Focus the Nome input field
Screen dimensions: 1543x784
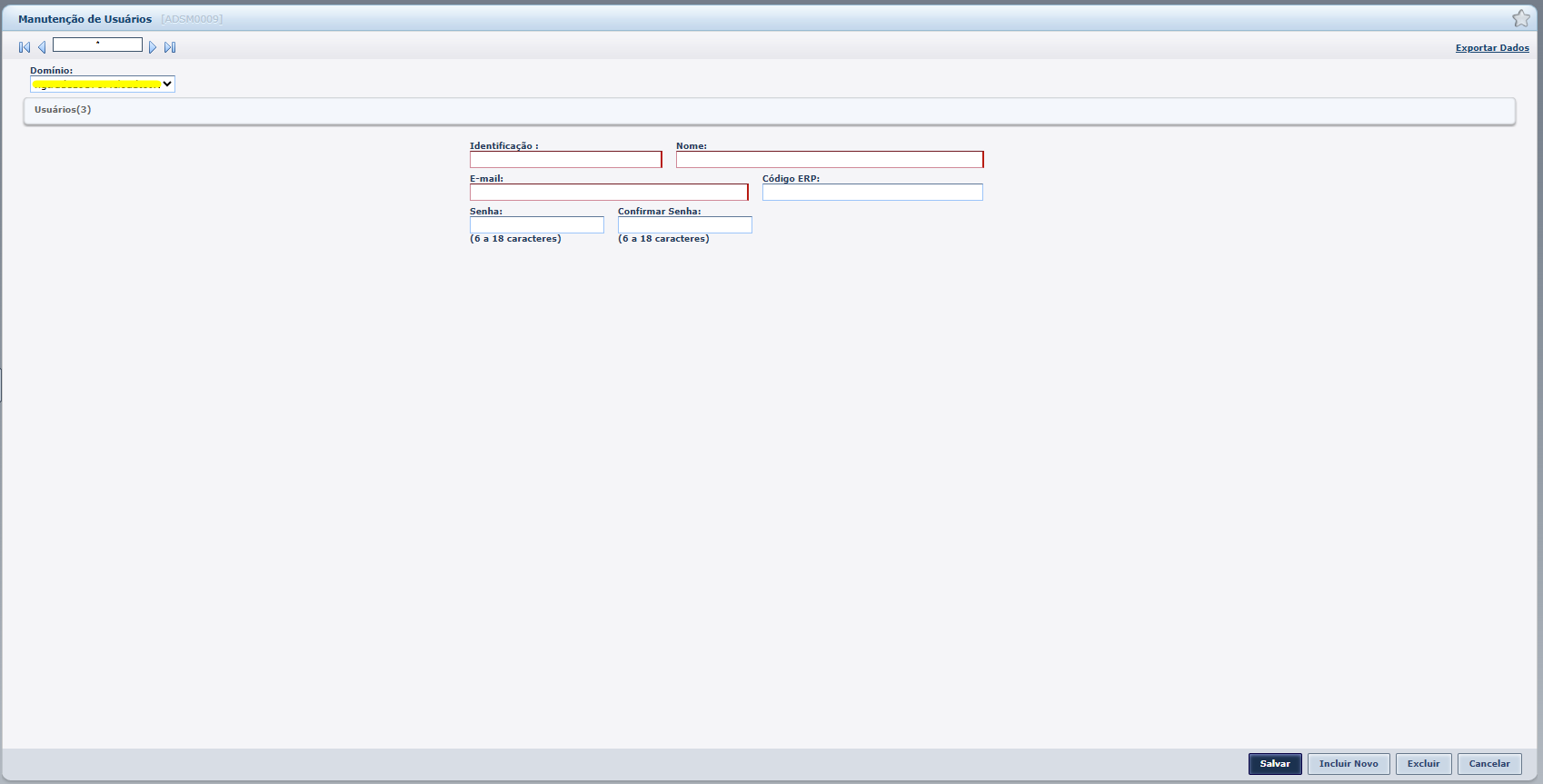coord(830,160)
